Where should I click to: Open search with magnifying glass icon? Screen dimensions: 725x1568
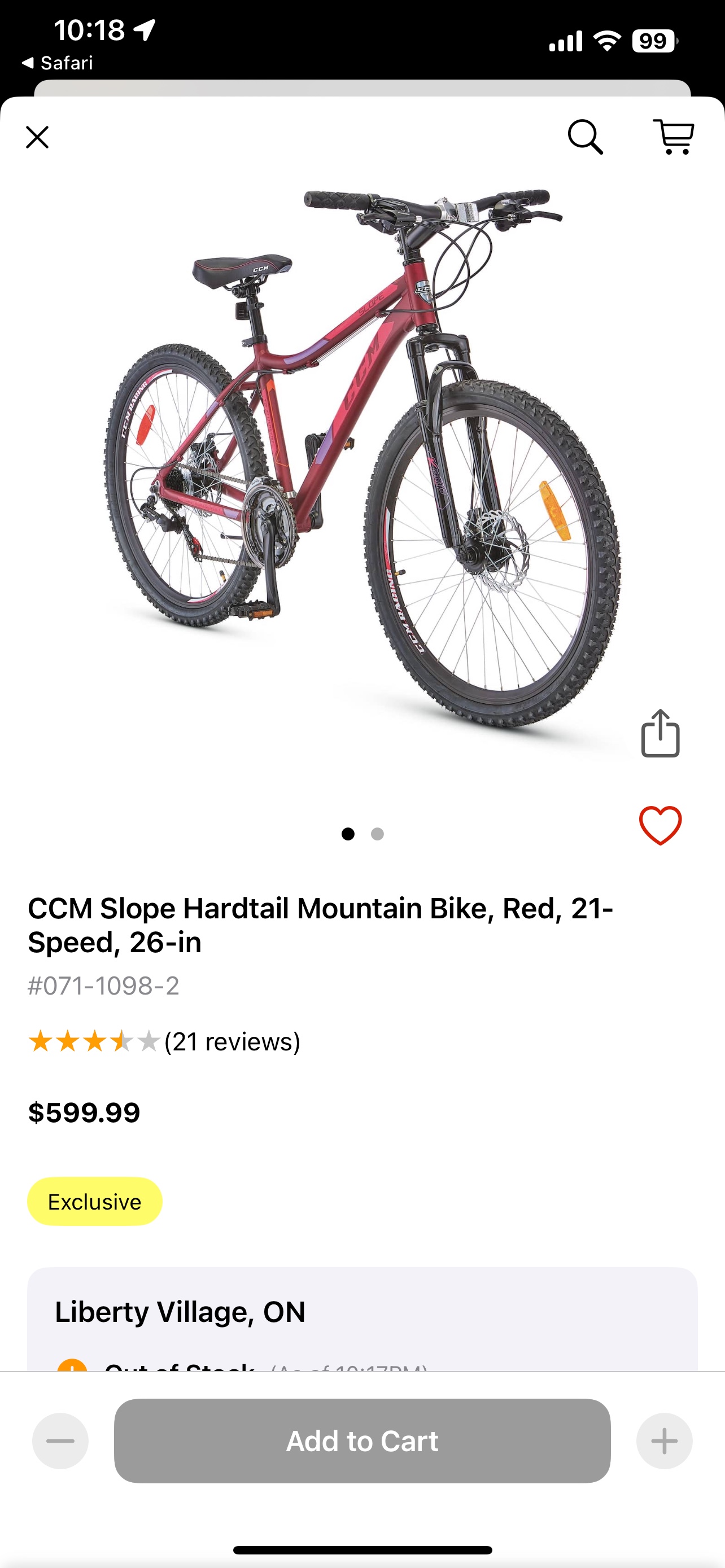(x=586, y=137)
